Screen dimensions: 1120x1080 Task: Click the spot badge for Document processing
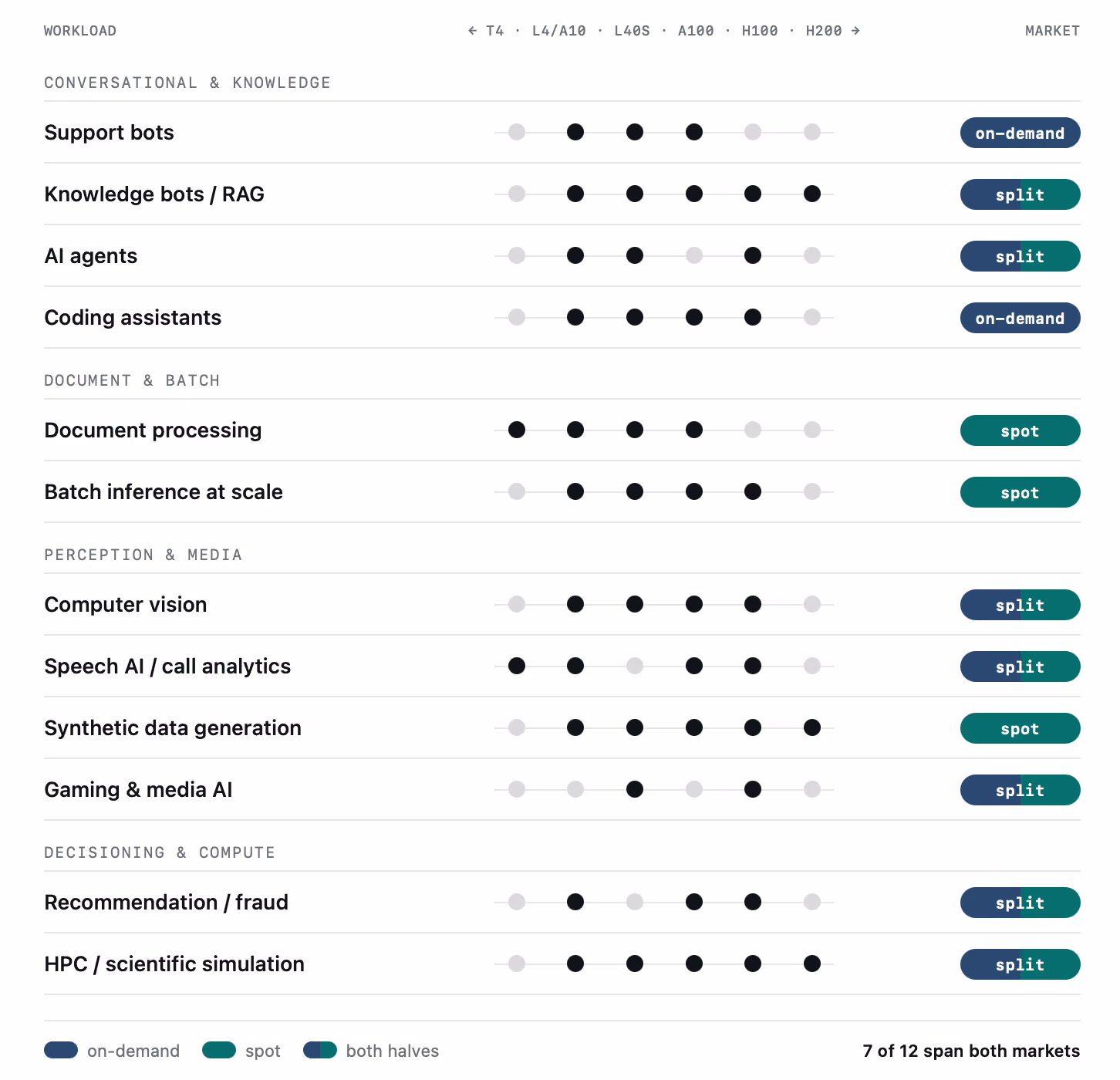[x=1020, y=430]
